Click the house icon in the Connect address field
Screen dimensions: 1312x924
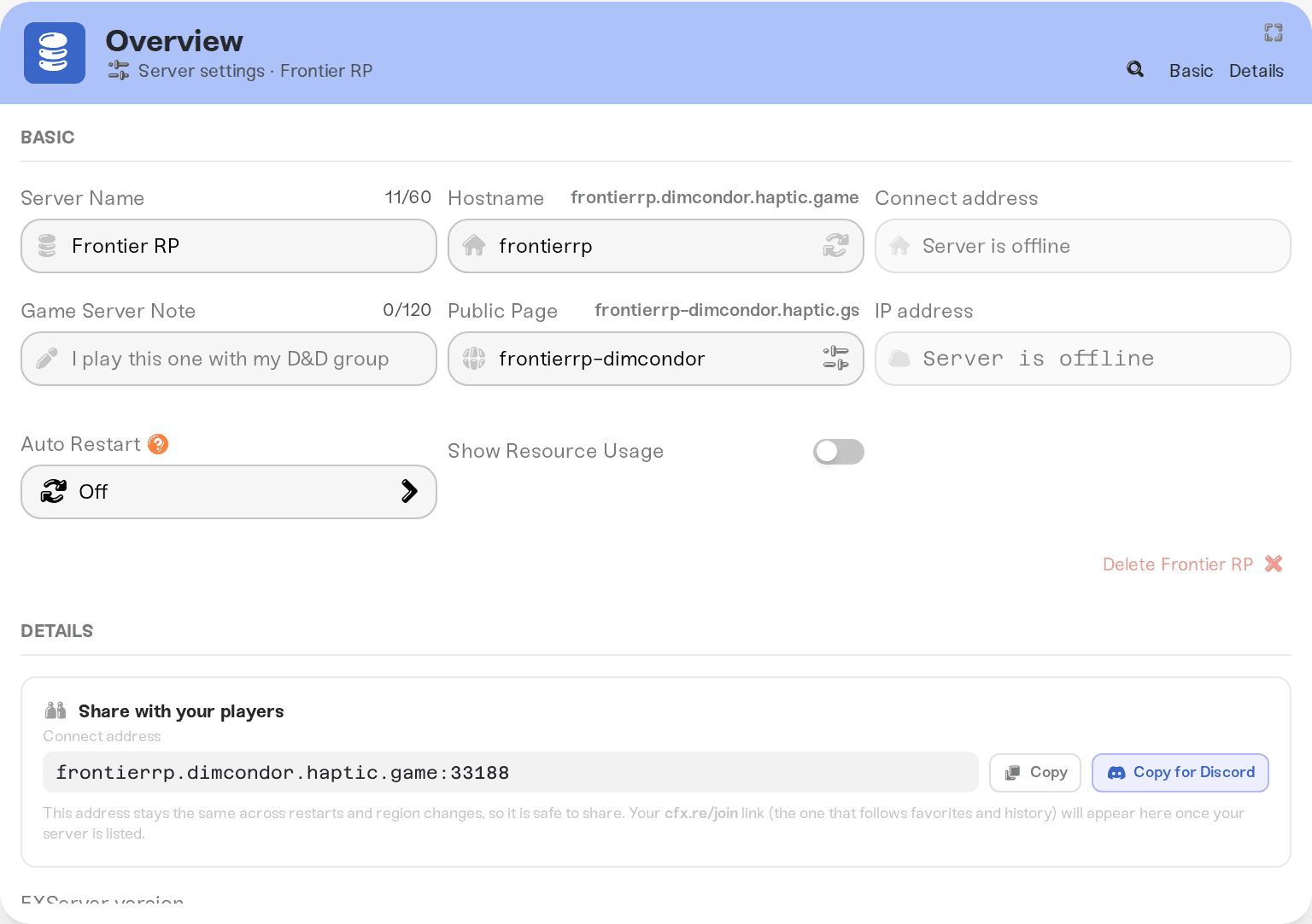(899, 246)
